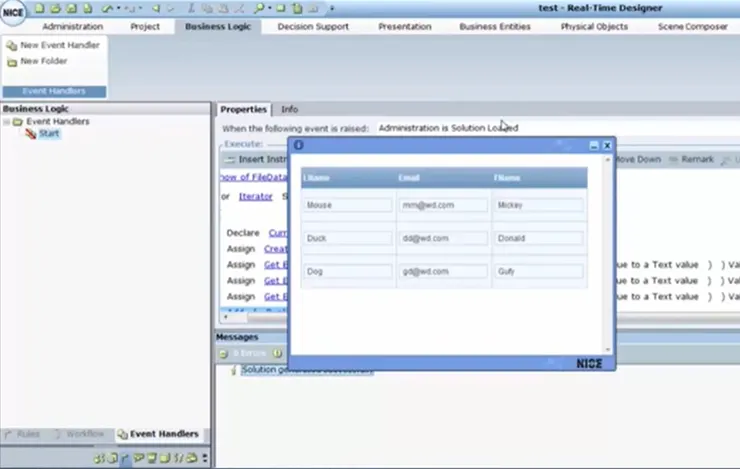Click New Folder in ribbon
740x469 pixels.
click(37, 61)
